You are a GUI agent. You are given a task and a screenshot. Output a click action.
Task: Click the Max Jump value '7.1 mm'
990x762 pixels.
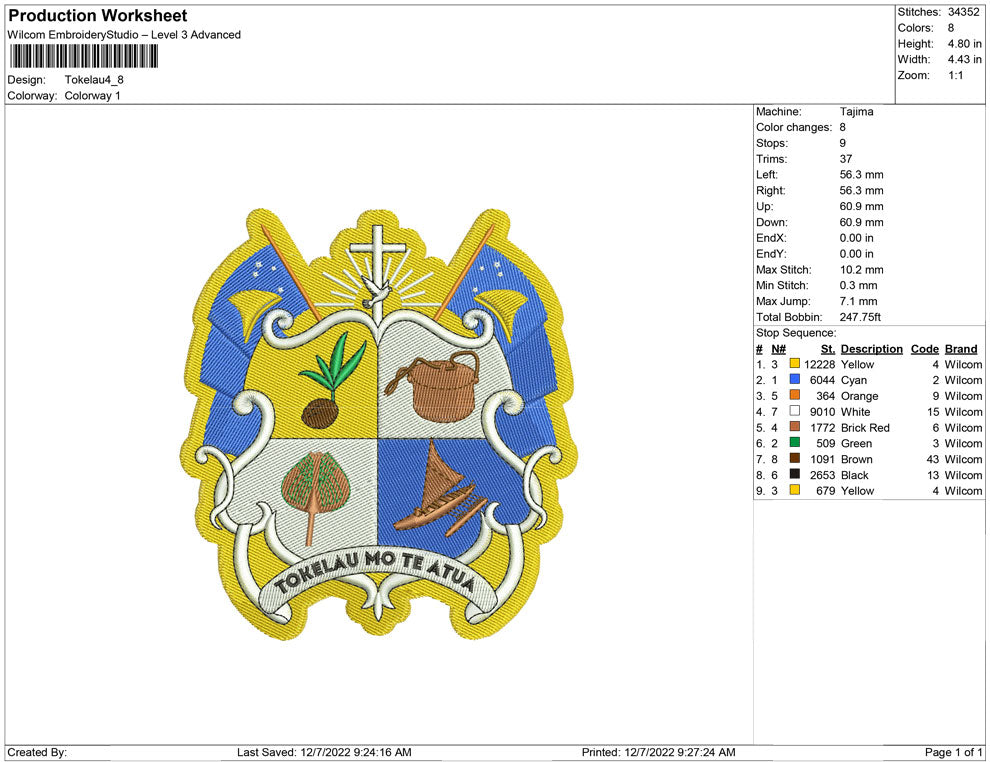click(858, 301)
